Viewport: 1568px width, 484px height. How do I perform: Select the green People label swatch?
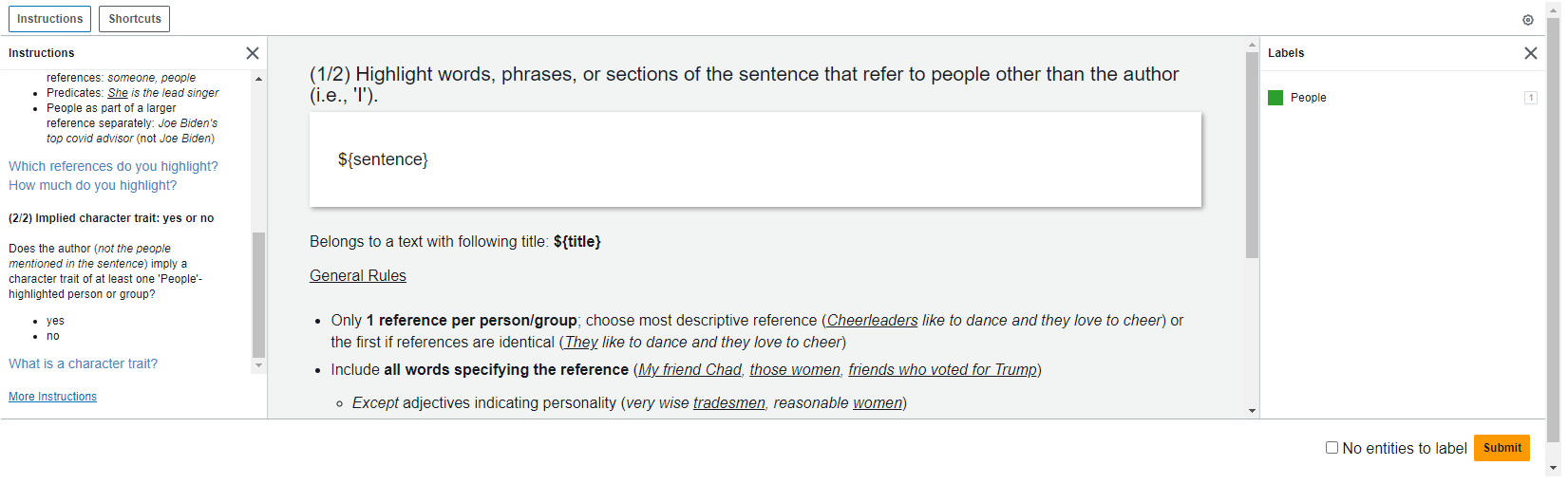click(1275, 98)
